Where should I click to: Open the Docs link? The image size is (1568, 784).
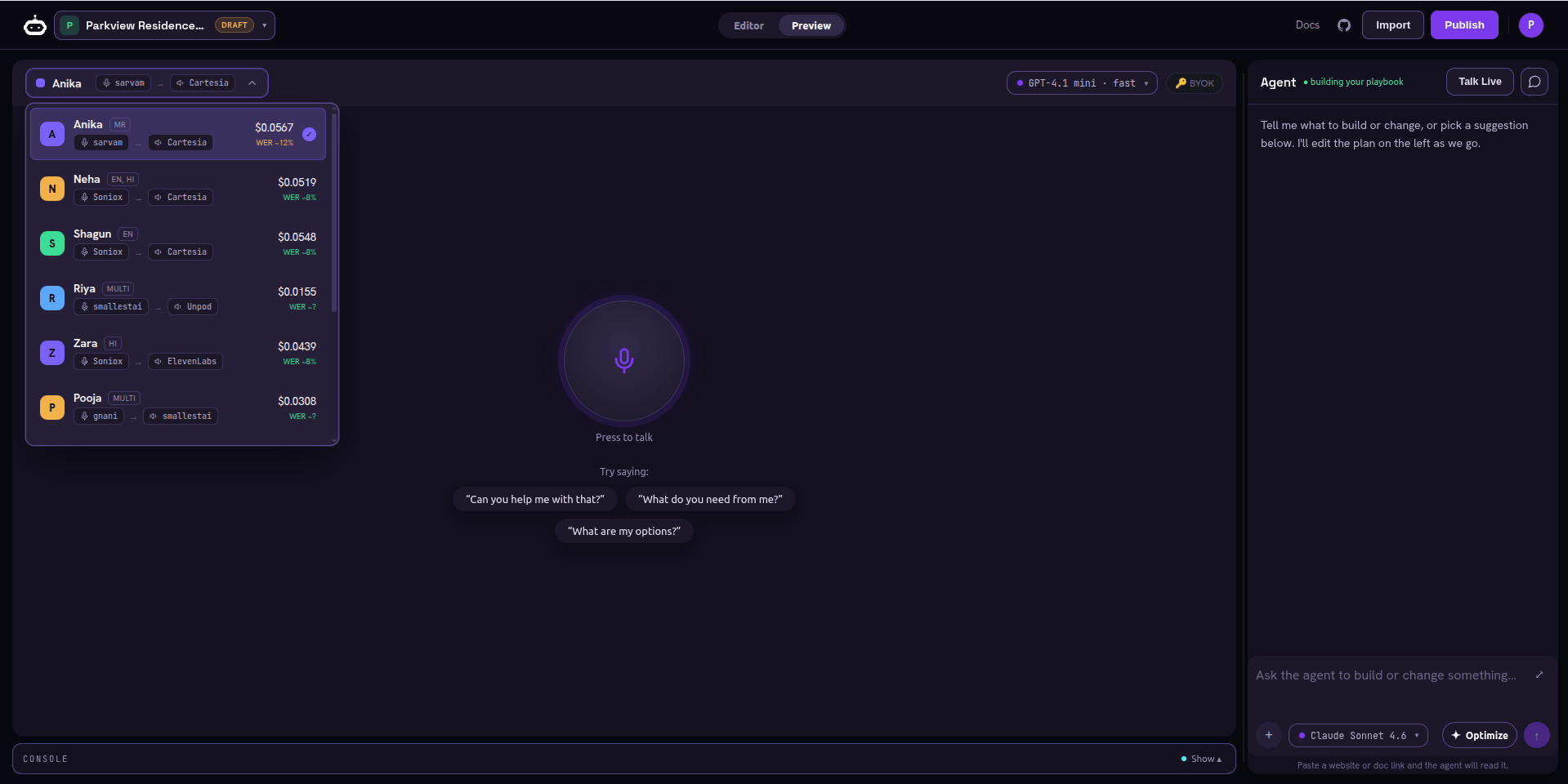click(x=1307, y=25)
